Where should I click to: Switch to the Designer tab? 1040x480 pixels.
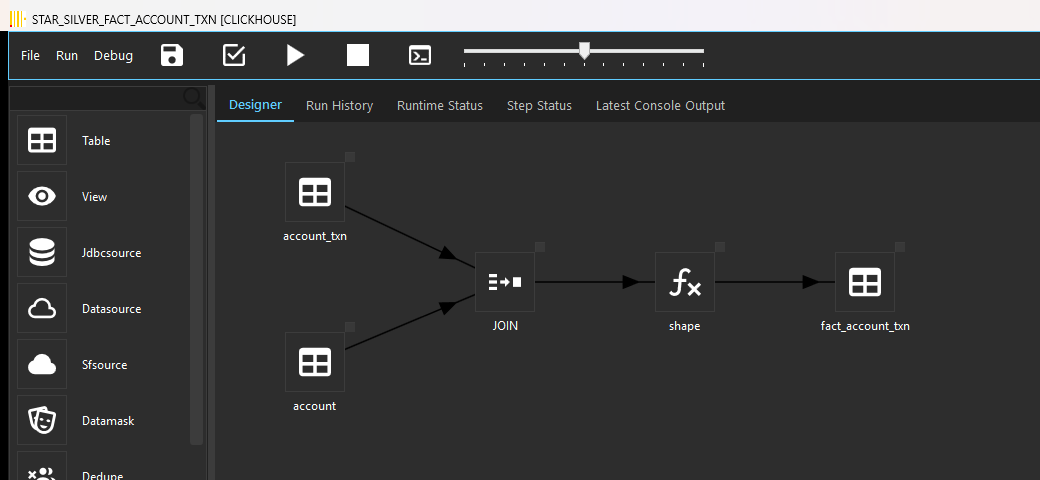pos(255,105)
